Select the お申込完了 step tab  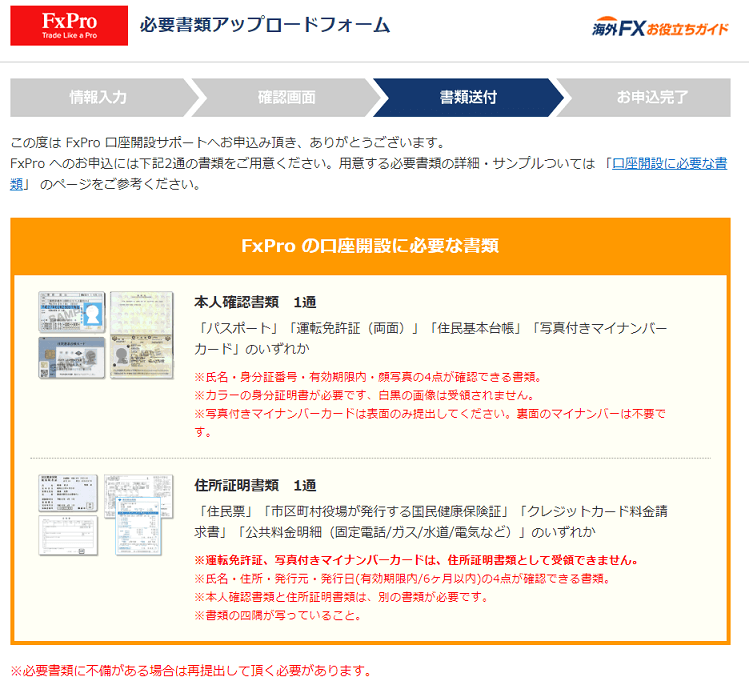[x=652, y=97]
